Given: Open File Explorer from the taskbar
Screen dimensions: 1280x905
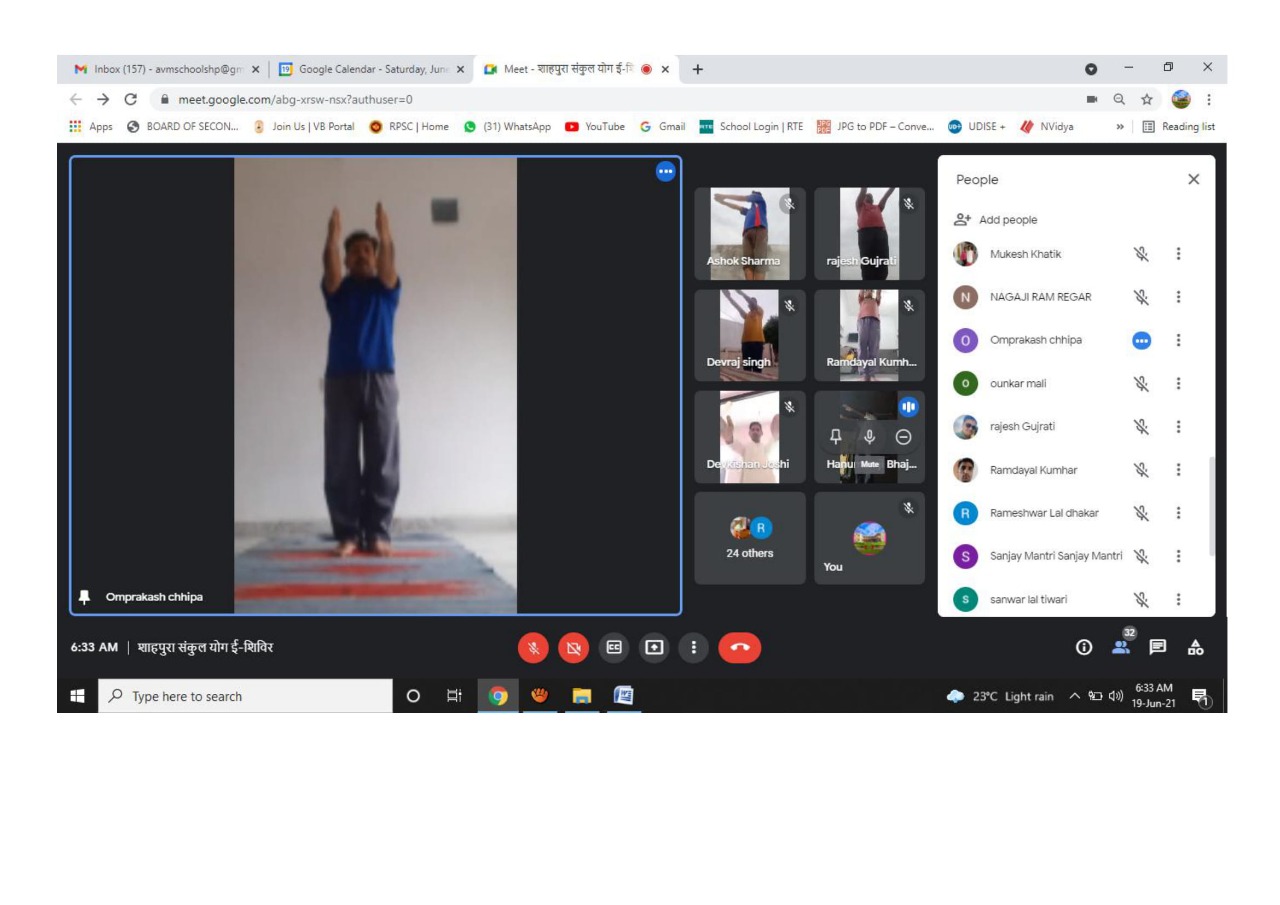Looking at the screenshot, I should tap(582, 696).
